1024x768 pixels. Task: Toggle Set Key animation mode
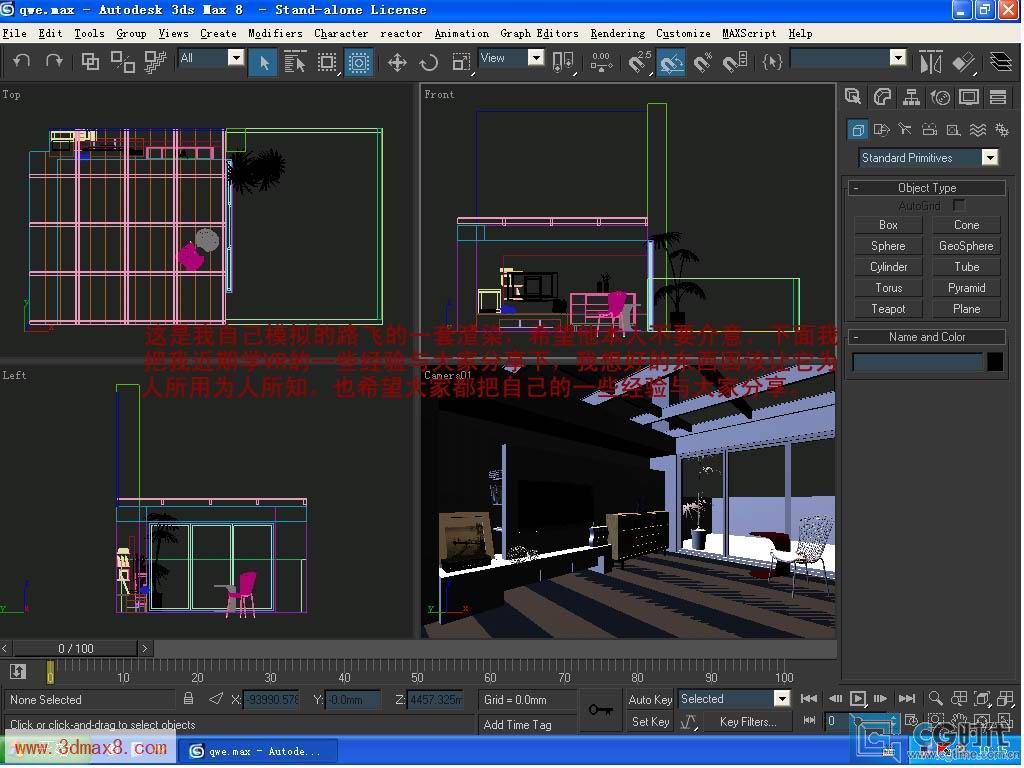pyautogui.click(x=650, y=722)
